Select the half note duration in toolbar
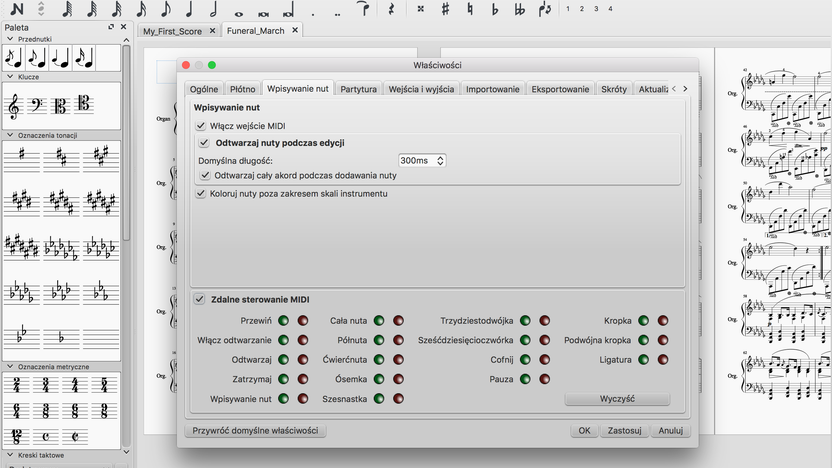Image resolution: width=832 pixels, height=468 pixels. (x=213, y=8)
